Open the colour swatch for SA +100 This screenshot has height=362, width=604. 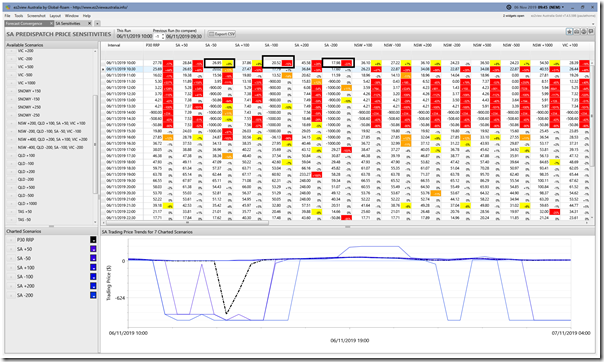tap(93, 268)
